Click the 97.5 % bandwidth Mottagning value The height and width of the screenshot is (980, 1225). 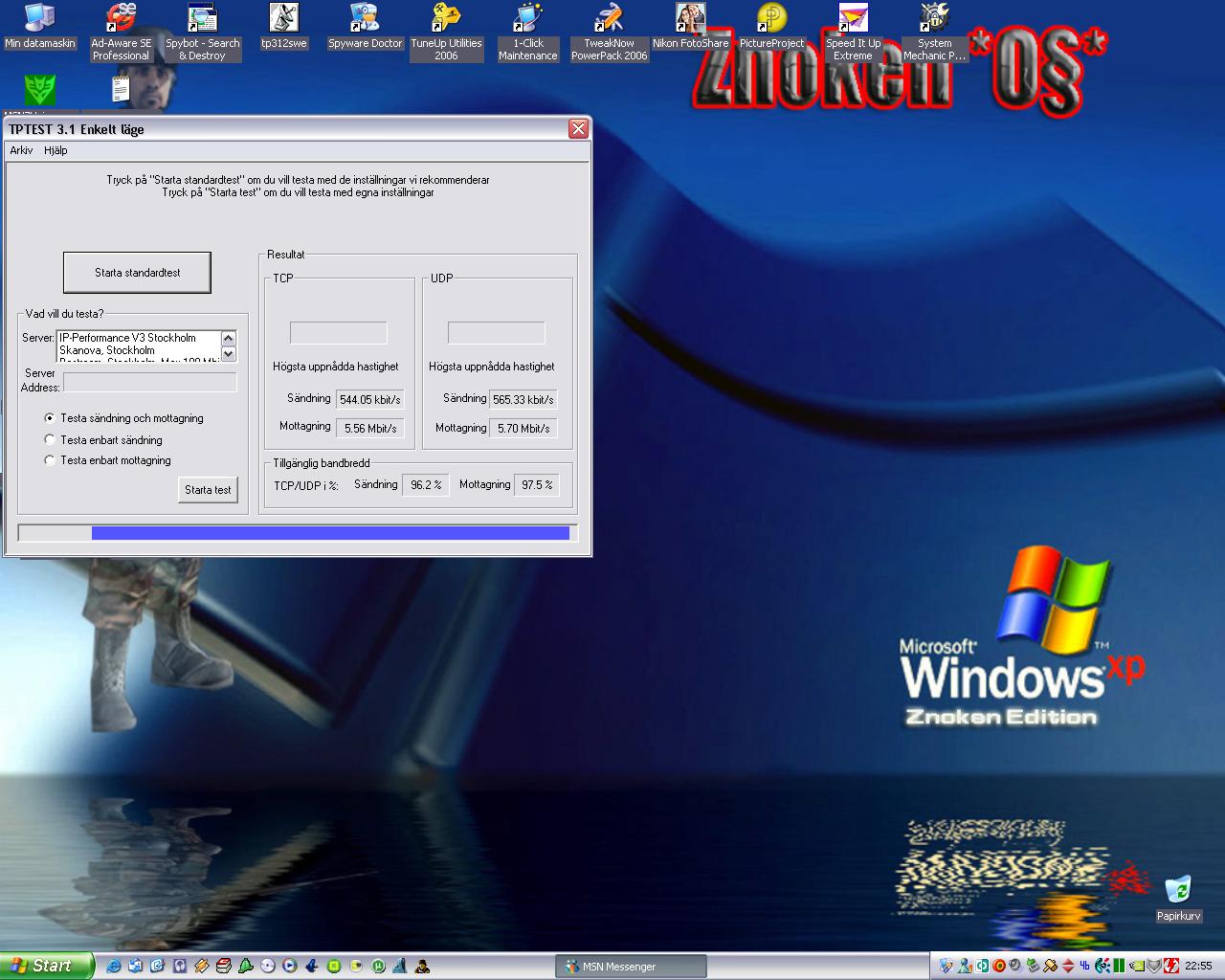pyautogui.click(x=537, y=485)
